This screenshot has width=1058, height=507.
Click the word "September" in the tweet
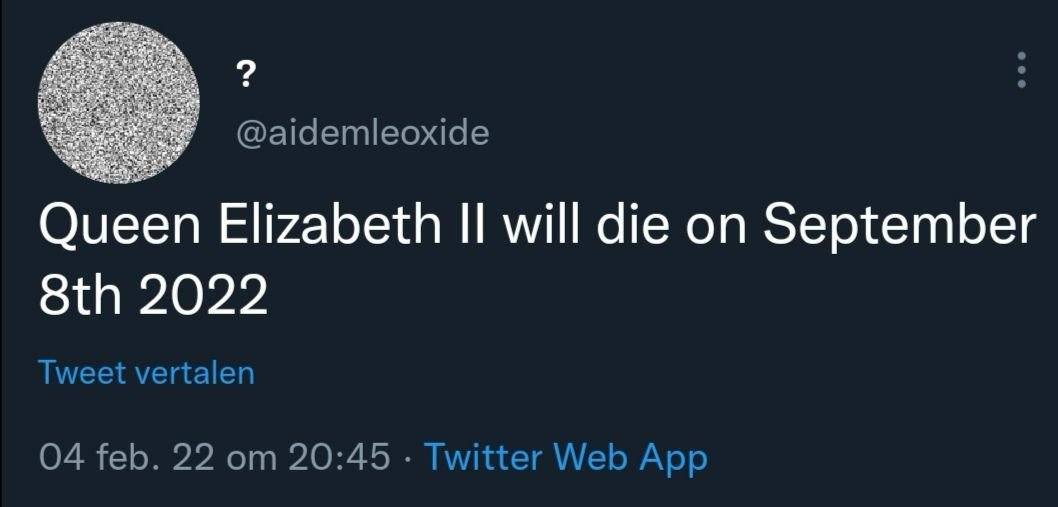[x=899, y=229]
